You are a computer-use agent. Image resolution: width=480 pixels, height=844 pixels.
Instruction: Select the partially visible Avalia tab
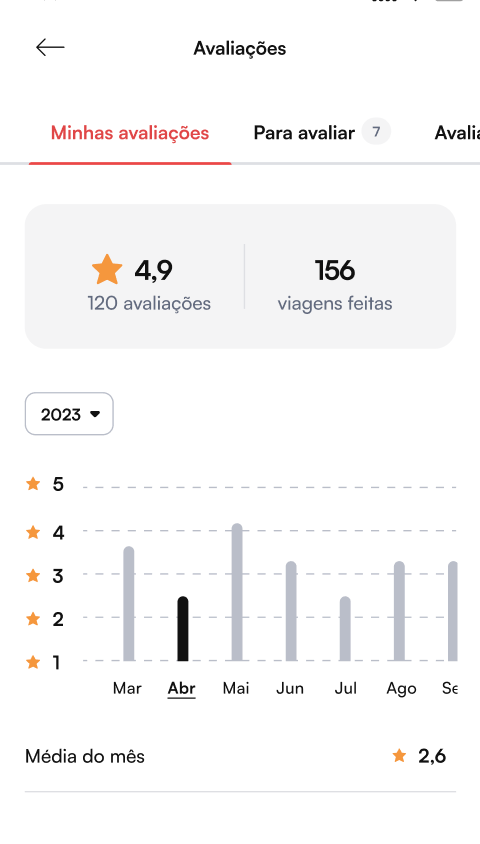click(457, 132)
